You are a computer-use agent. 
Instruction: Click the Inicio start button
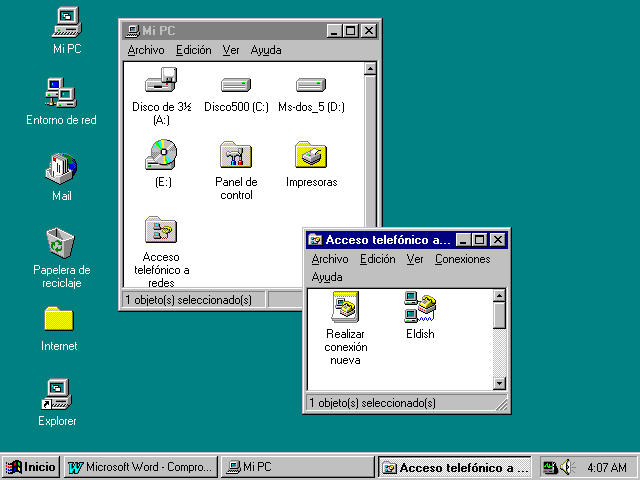(x=31, y=467)
